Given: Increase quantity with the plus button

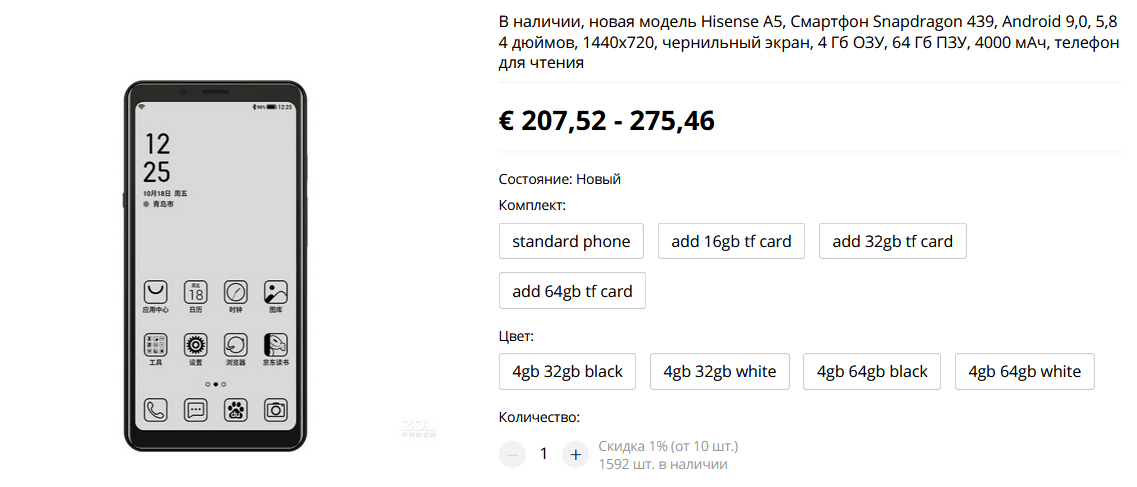Looking at the screenshot, I should (x=575, y=454).
